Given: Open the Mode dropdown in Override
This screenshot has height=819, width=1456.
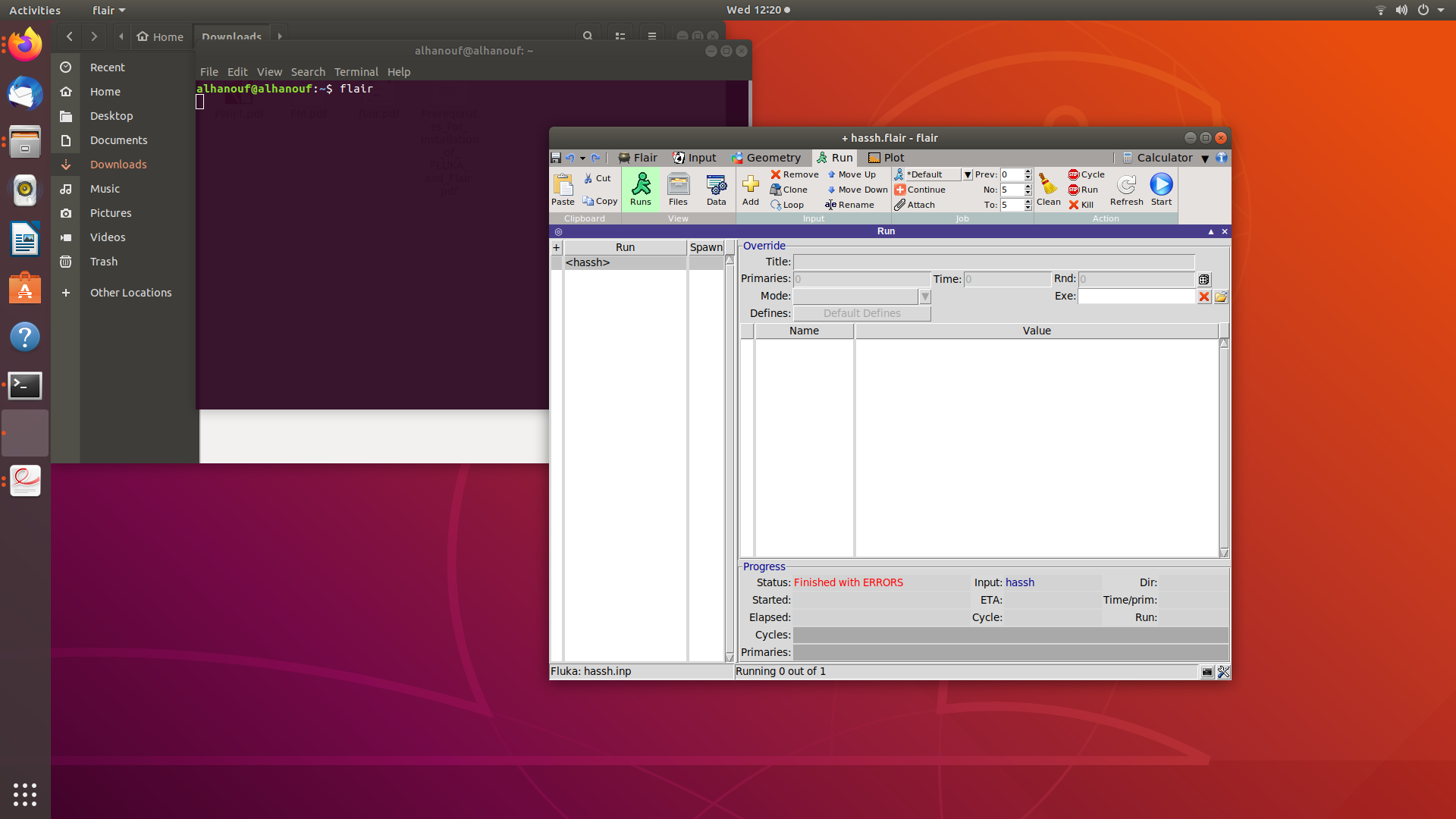Looking at the screenshot, I should click(x=925, y=297).
